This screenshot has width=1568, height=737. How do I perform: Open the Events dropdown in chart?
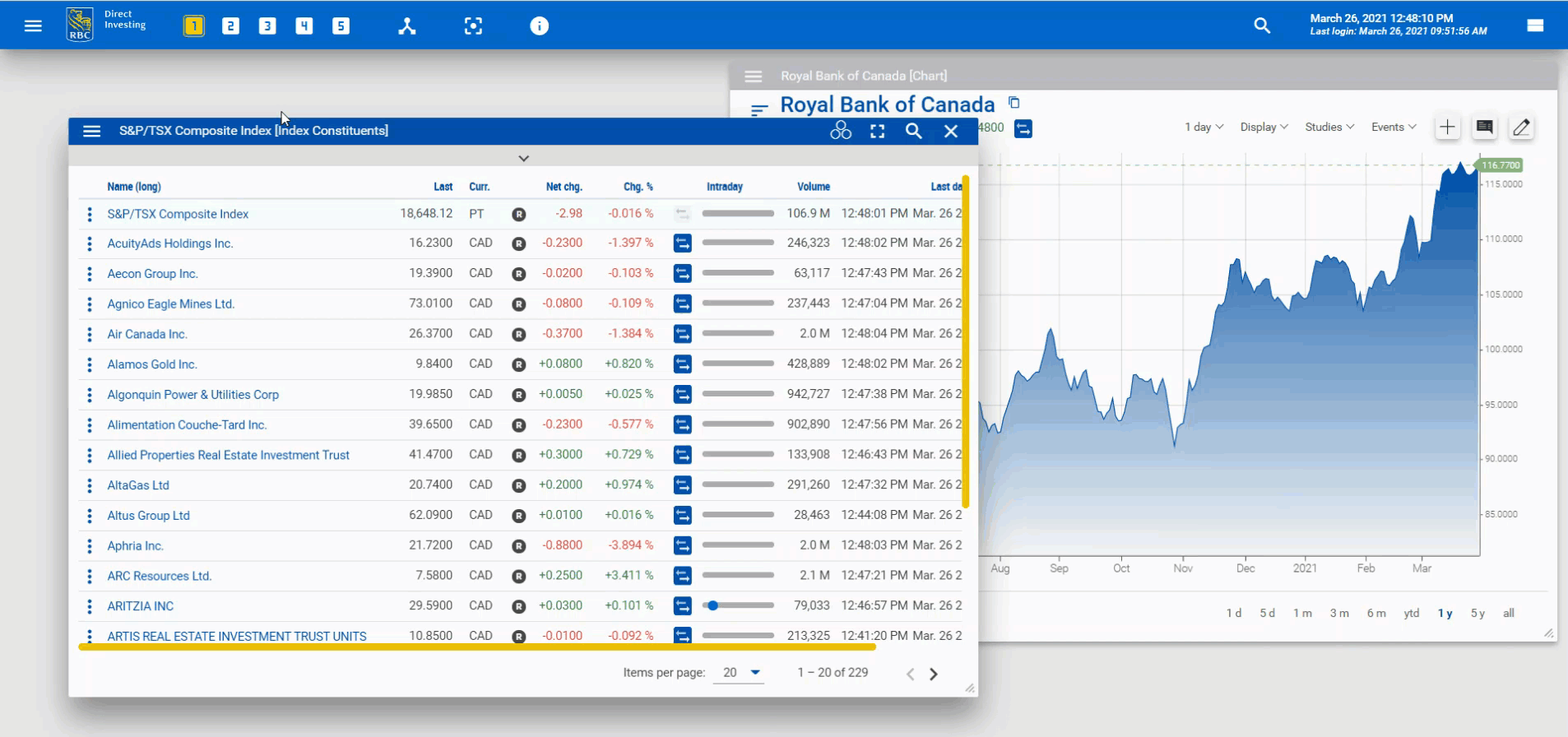1394,127
